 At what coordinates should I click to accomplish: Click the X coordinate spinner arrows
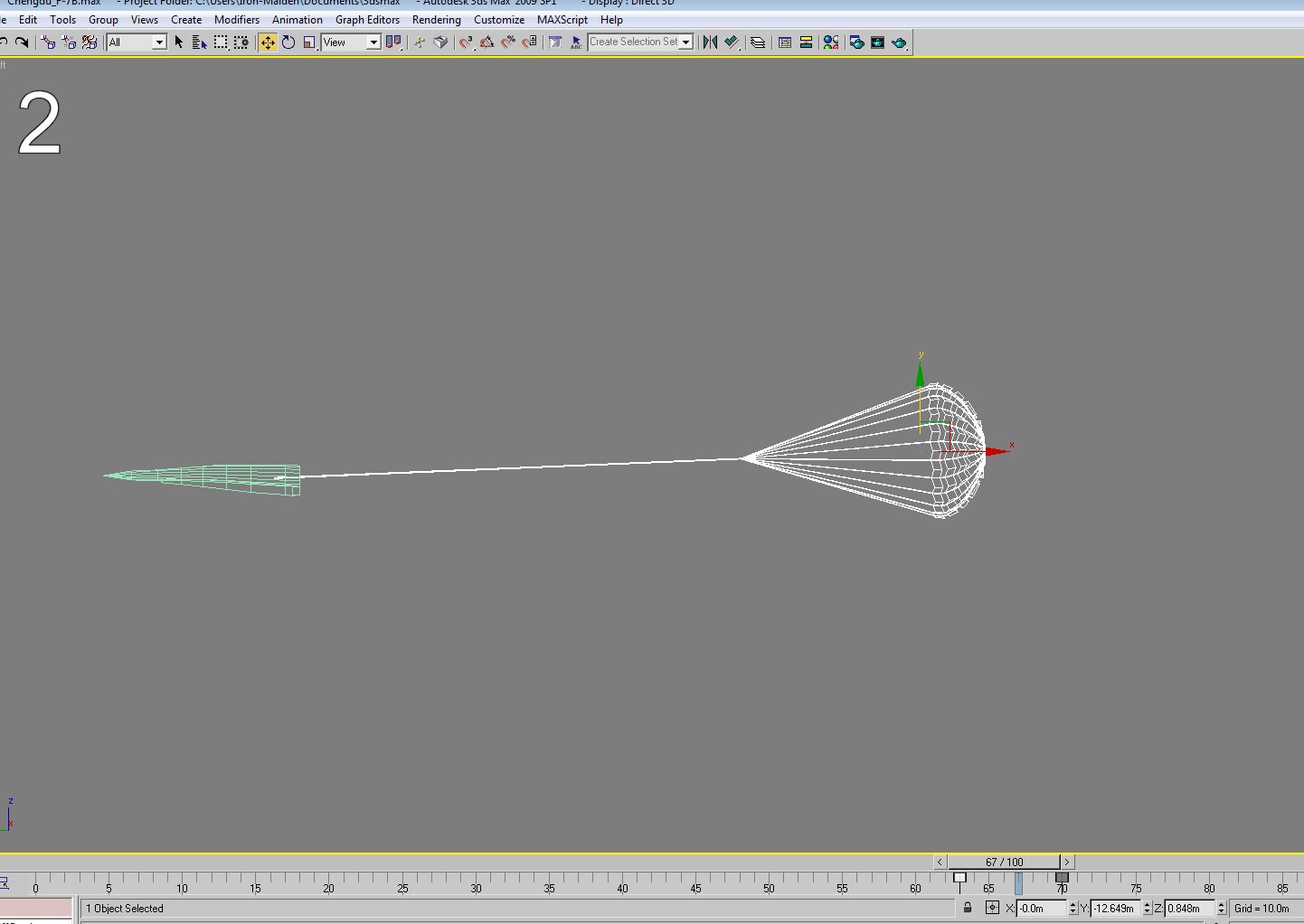pyautogui.click(x=1073, y=909)
